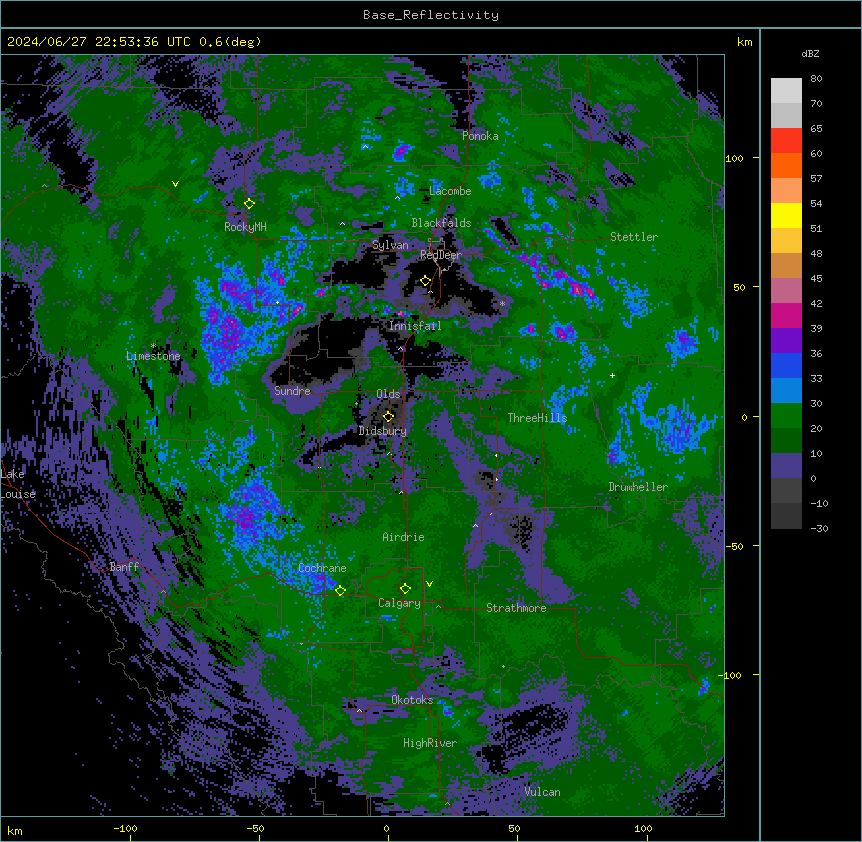Viewport: 862px width, 842px height.
Task: Select the orange 57-60 dBZ legend swatch
Action: coord(786,165)
